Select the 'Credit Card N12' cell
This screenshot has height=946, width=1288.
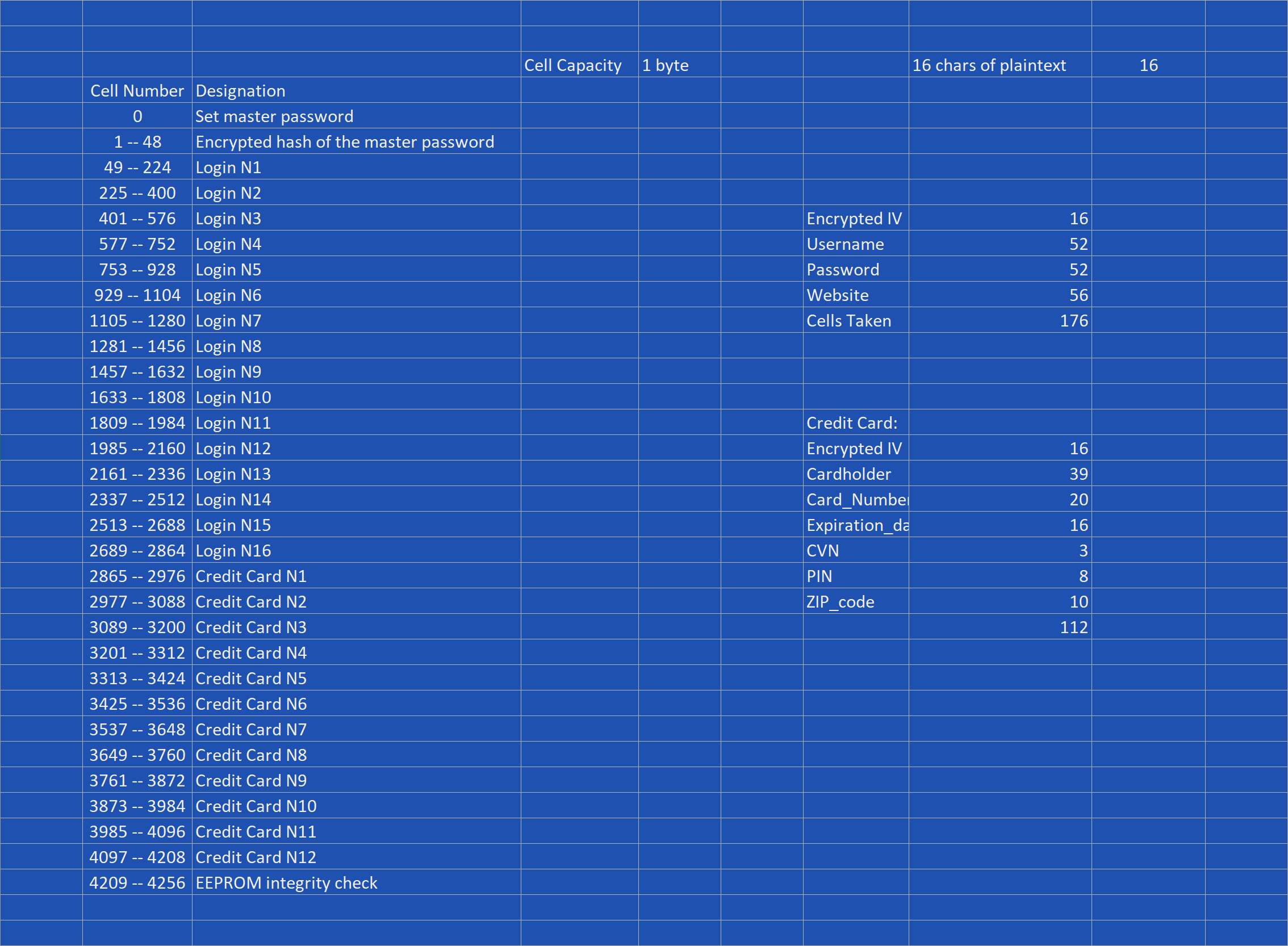[356, 857]
